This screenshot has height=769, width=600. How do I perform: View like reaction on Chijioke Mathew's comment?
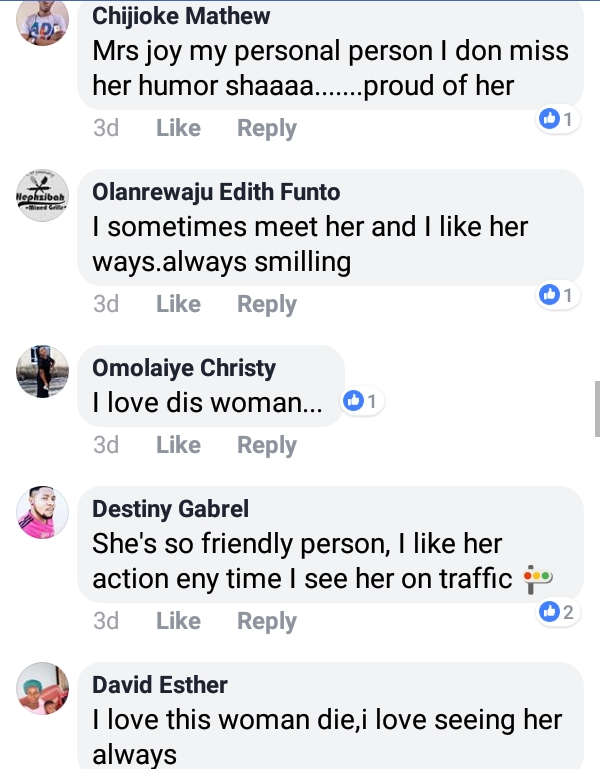coord(557,120)
